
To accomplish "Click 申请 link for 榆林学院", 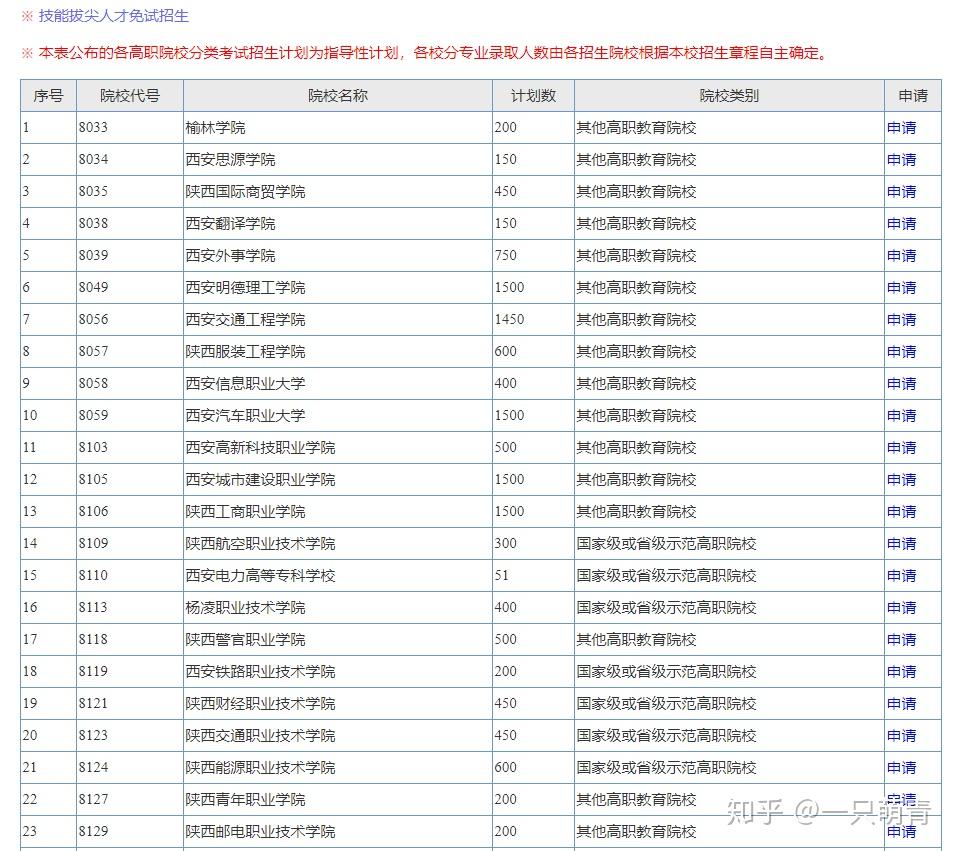I will click(x=901, y=128).
